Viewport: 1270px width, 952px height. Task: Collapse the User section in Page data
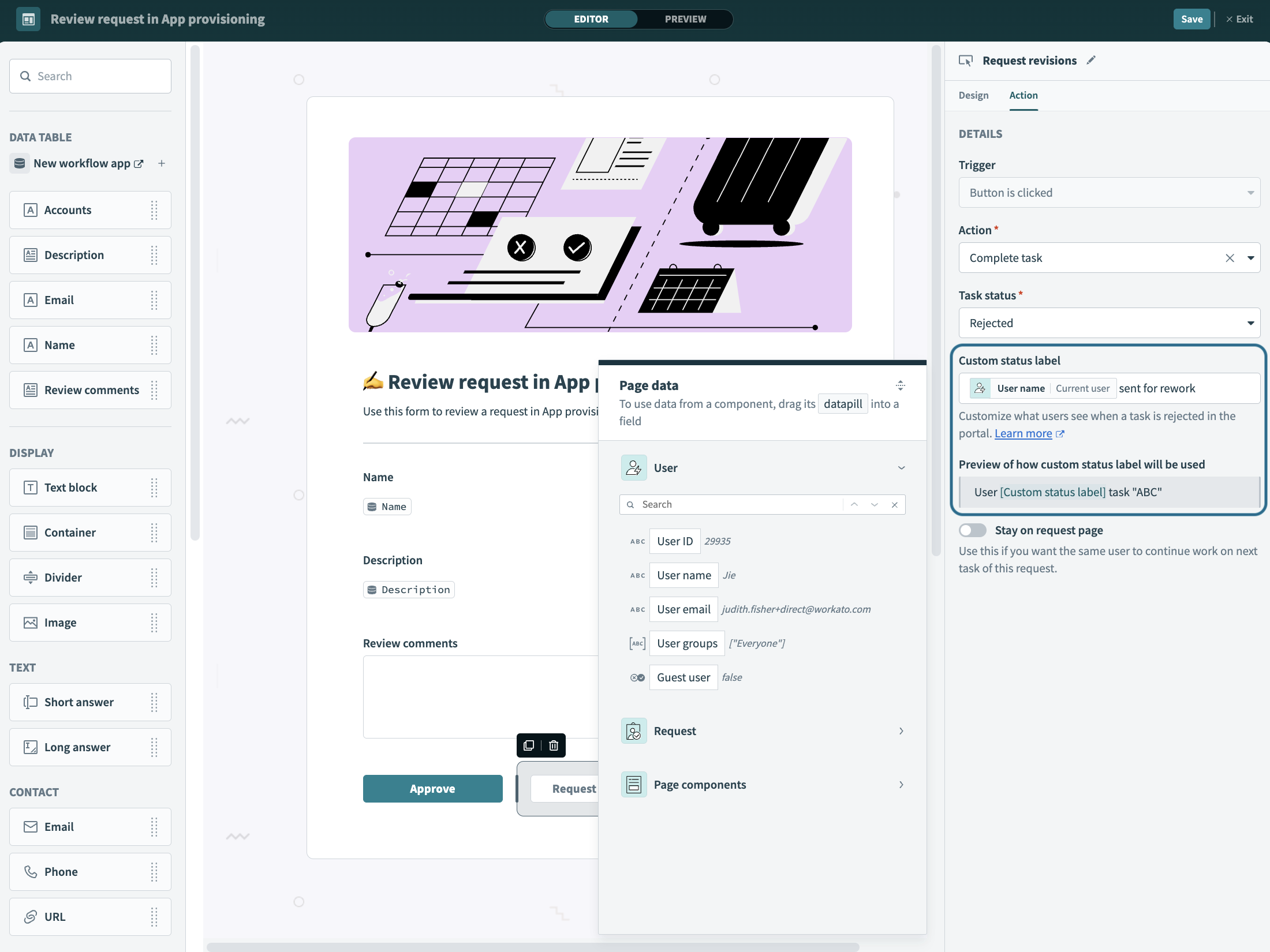tap(901, 468)
